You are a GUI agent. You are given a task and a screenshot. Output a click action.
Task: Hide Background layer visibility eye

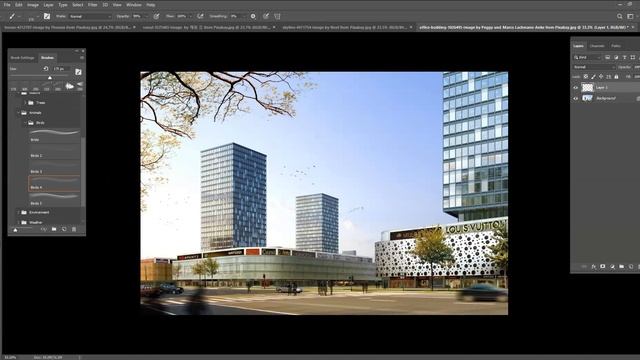click(x=576, y=98)
